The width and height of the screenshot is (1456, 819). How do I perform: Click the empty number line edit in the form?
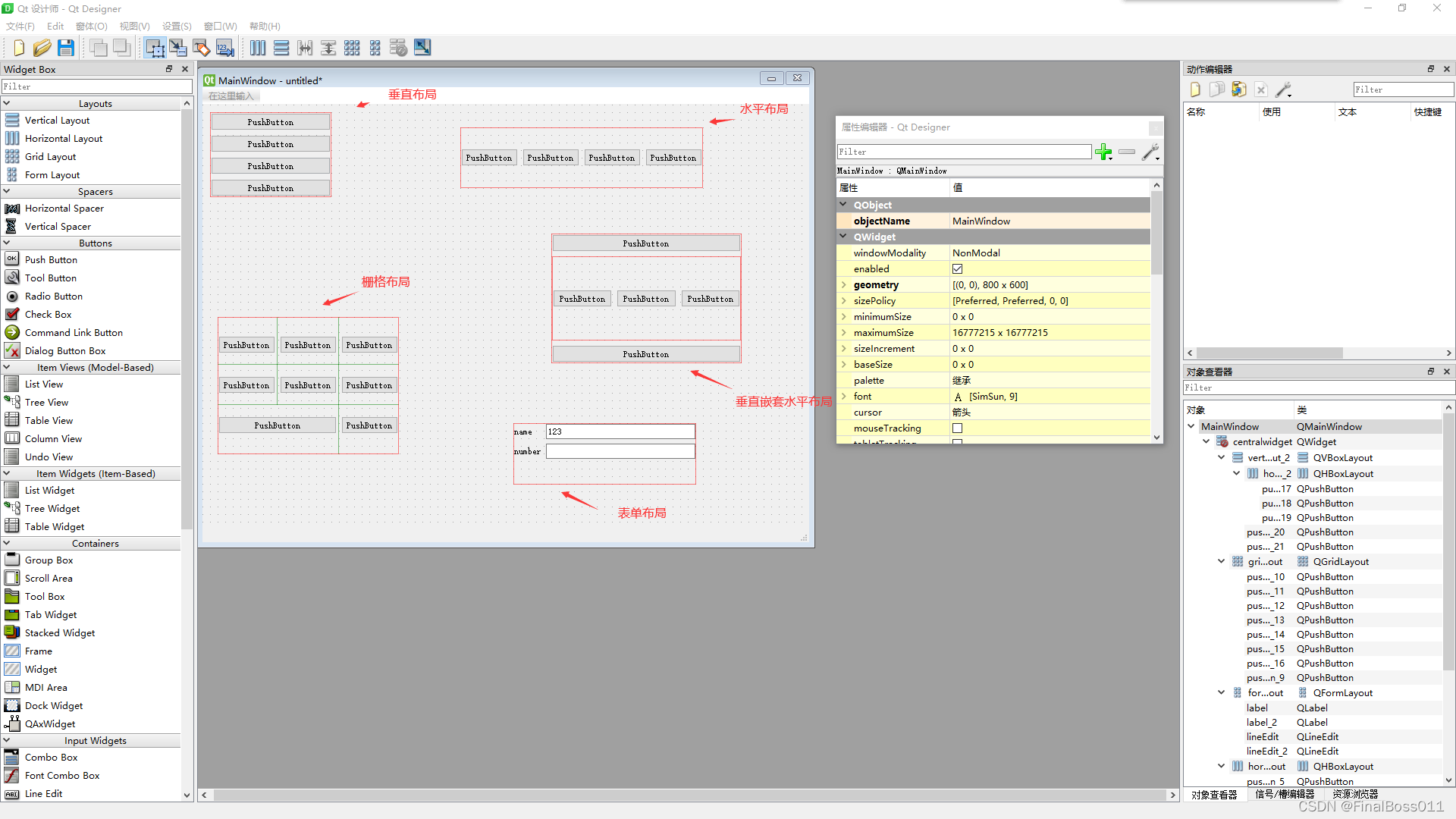(620, 451)
